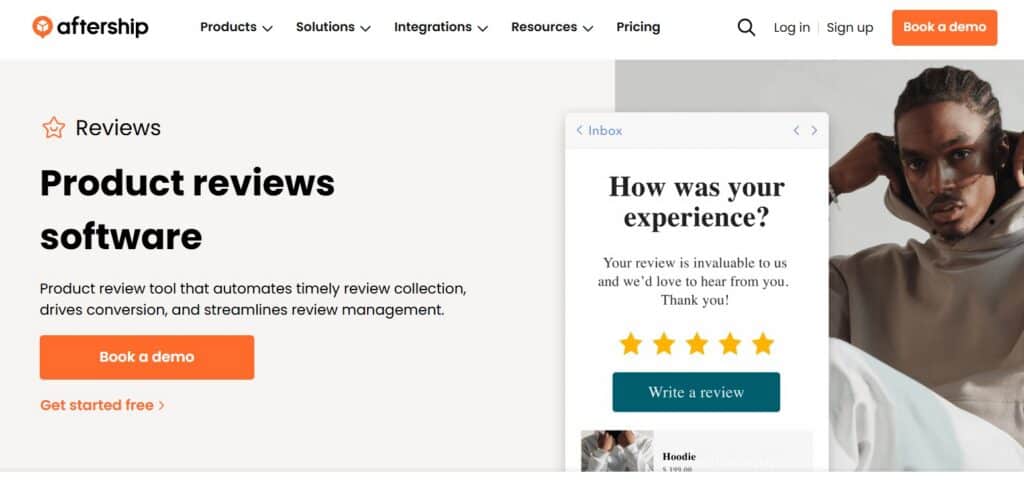Click the Hoodie product thumbnail
The height and width of the screenshot is (481, 1024).
point(617,450)
